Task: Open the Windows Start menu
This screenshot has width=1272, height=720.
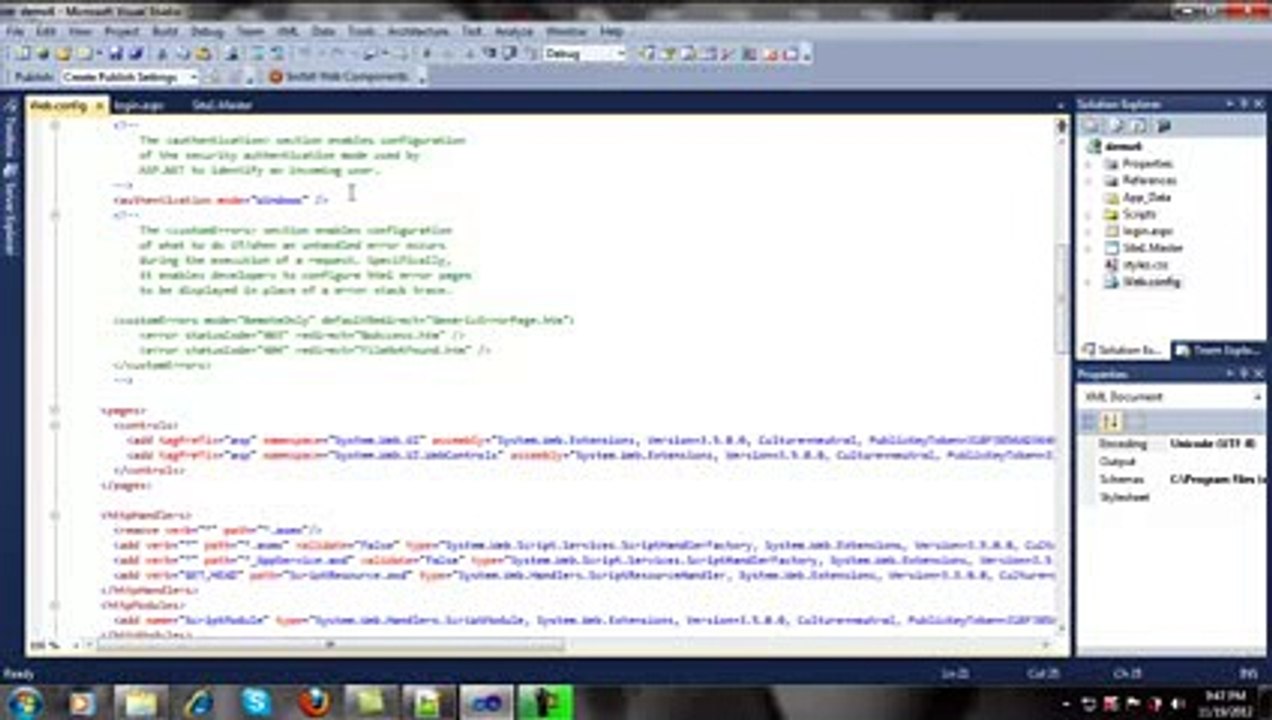Action: (24, 701)
